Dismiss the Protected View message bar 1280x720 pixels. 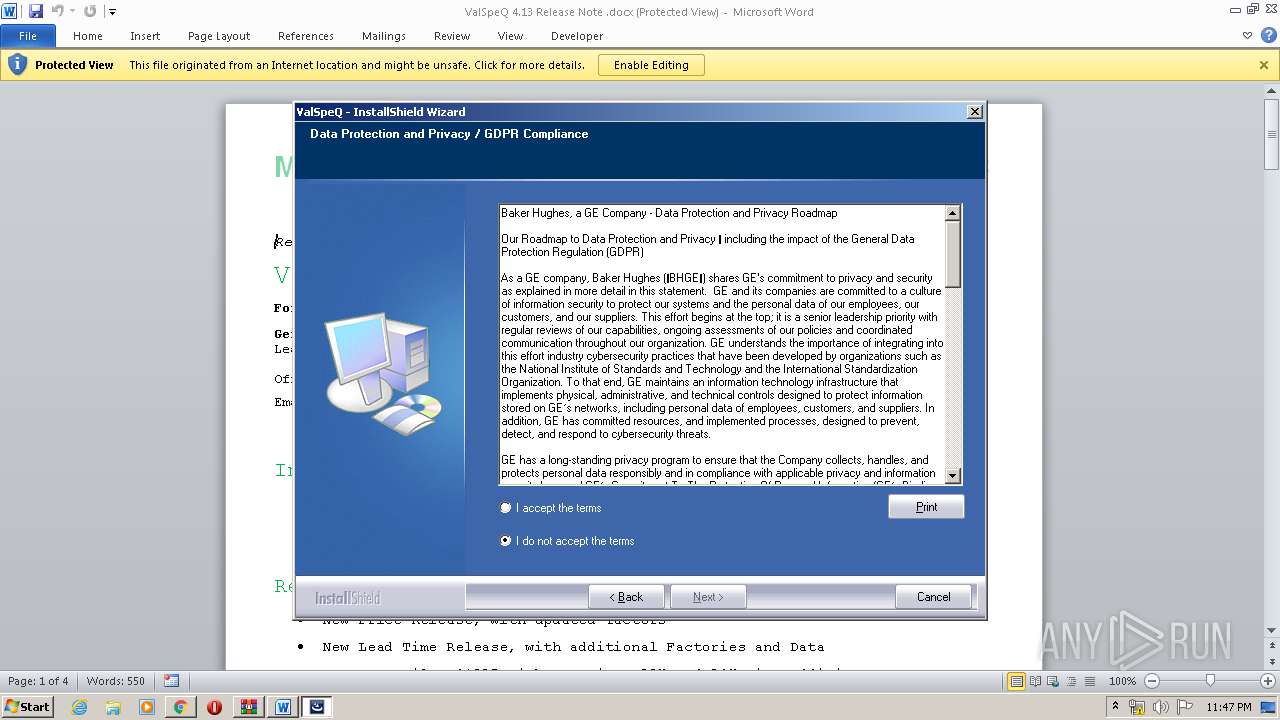coord(1264,65)
